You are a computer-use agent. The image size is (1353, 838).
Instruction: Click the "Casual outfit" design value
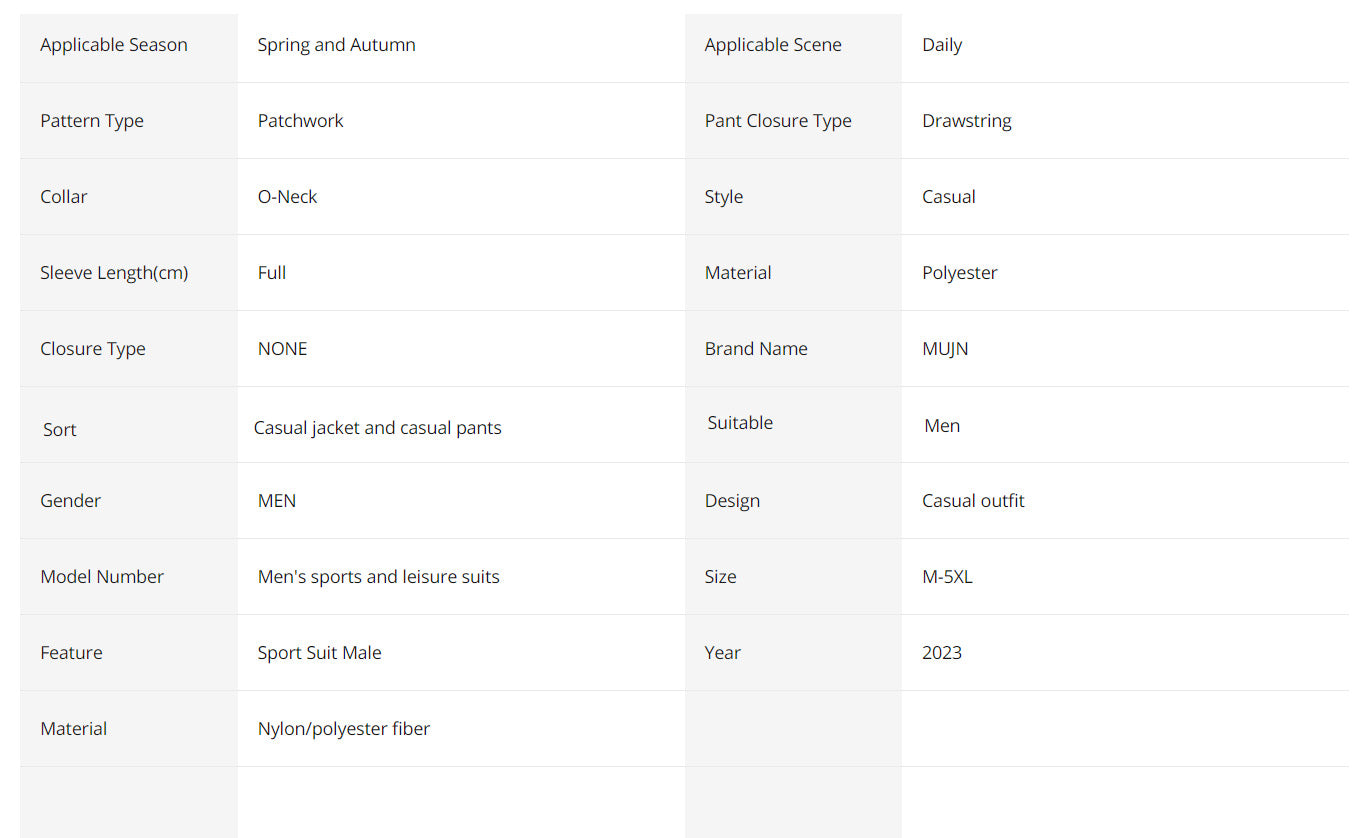pyautogui.click(x=973, y=501)
